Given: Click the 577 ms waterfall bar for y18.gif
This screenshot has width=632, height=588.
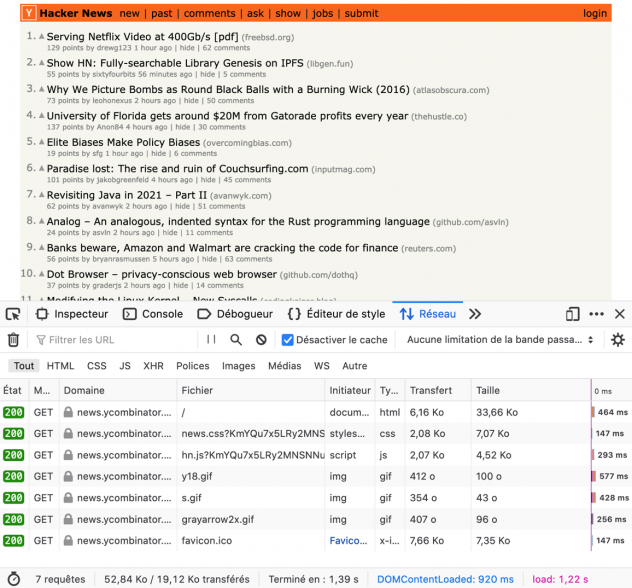Looking at the screenshot, I should point(594,478).
